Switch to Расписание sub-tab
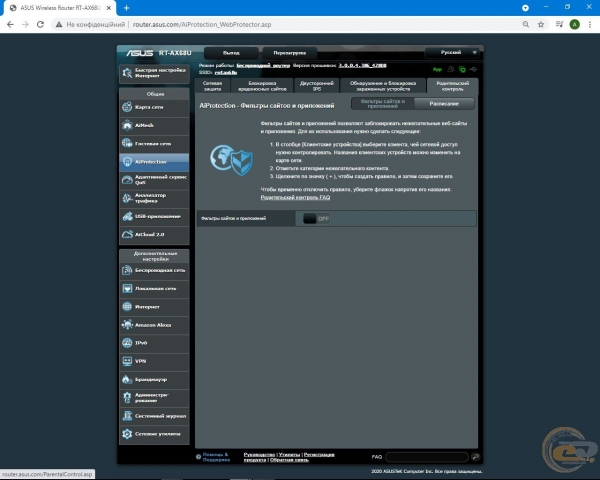The width and height of the screenshot is (600, 480). 444,104
